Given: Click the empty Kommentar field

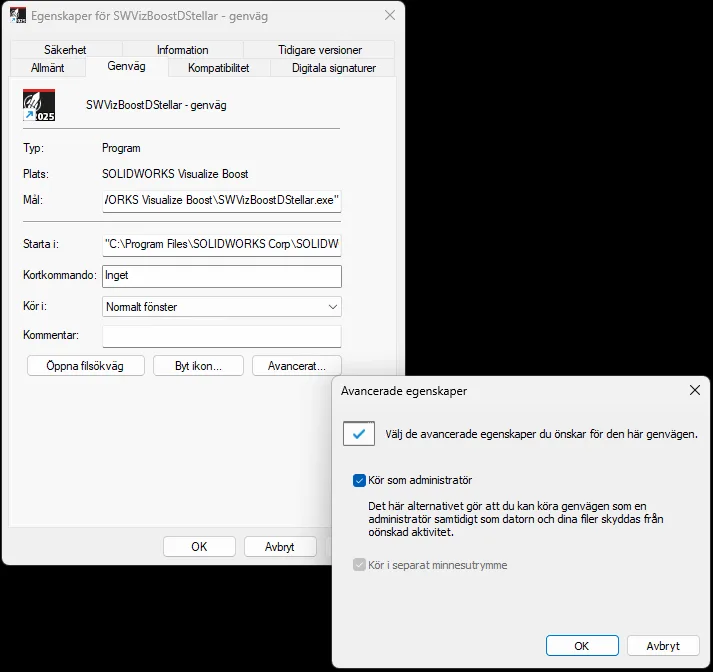Looking at the screenshot, I should pyautogui.click(x=222, y=336).
